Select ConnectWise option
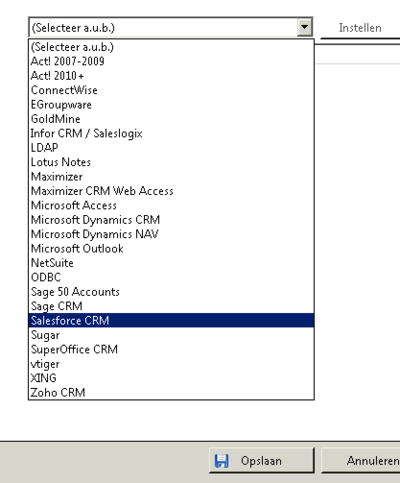This screenshot has height=483, width=400. (x=171, y=90)
